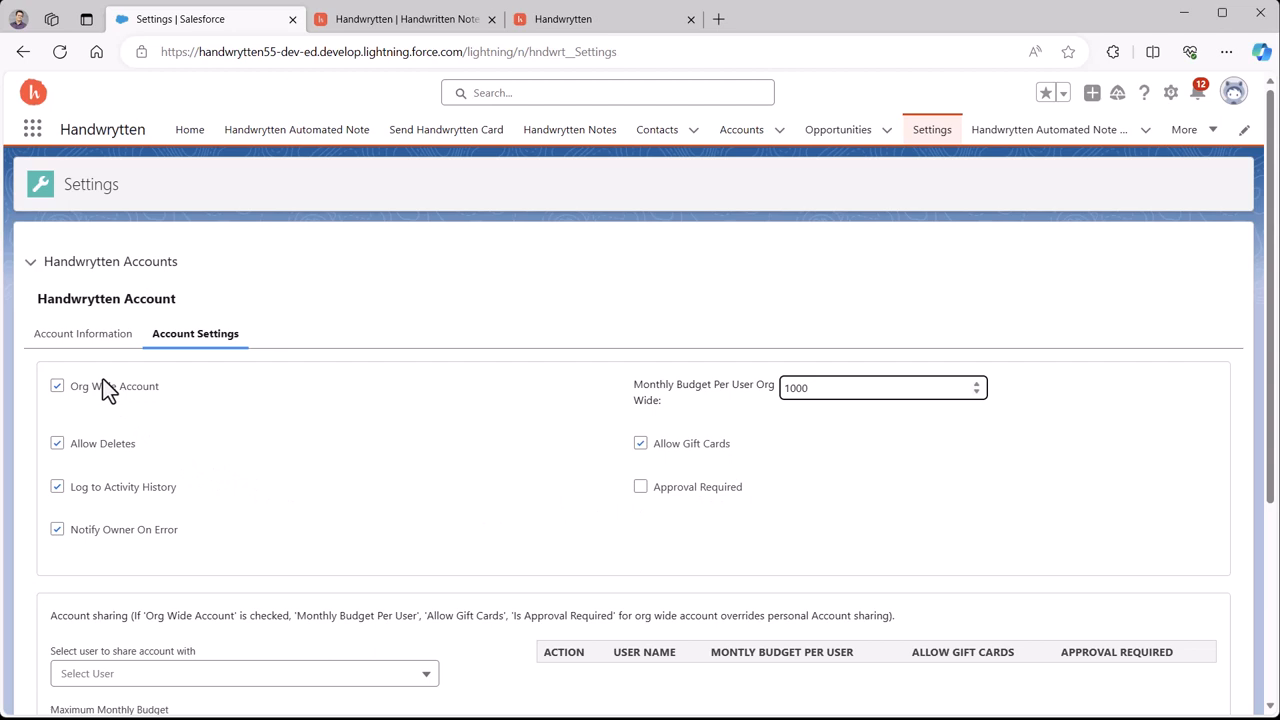1280x720 pixels.
Task: Switch to the Account Information tab
Action: point(83,334)
